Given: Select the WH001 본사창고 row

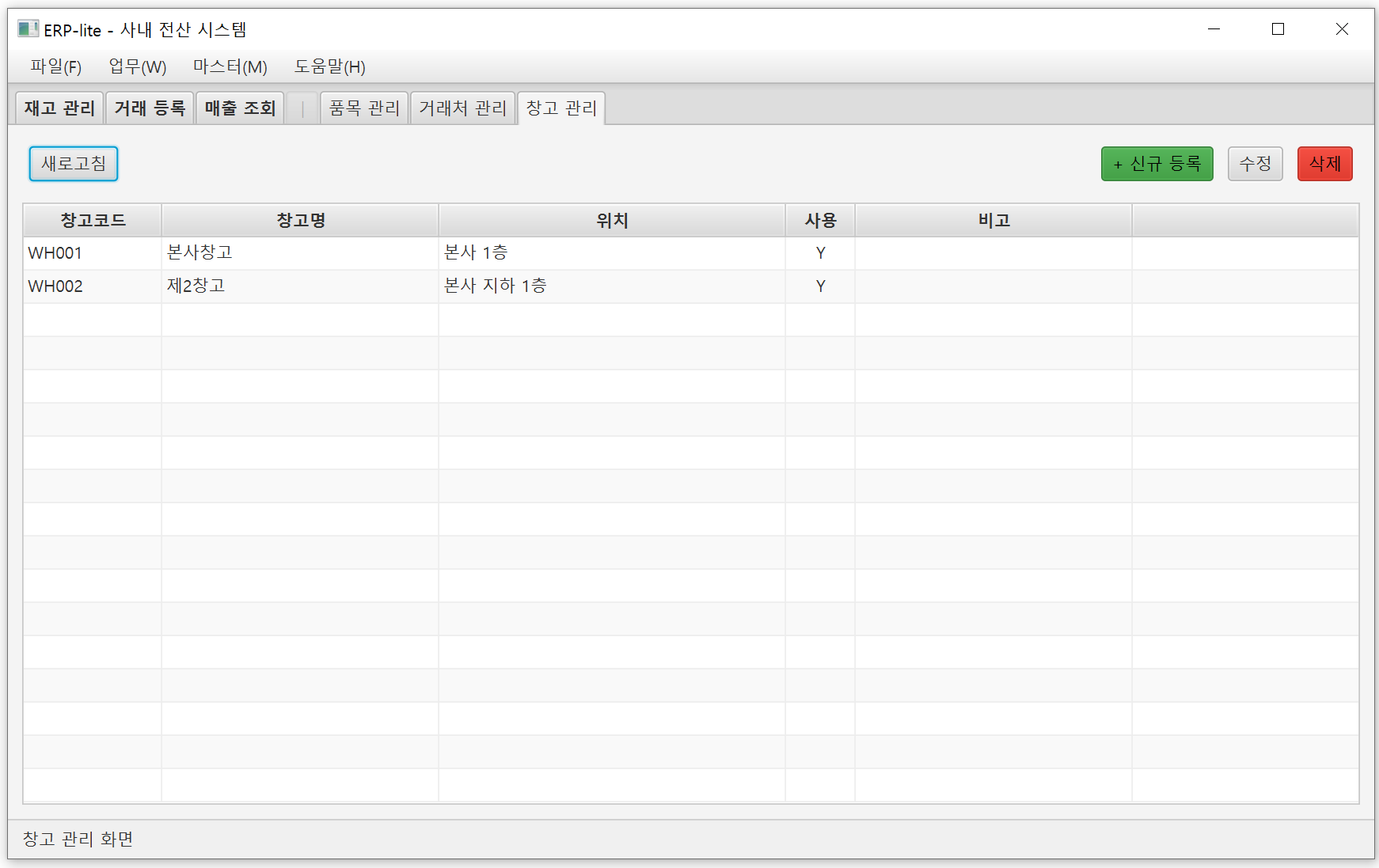Looking at the screenshot, I should click(x=301, y=253).
